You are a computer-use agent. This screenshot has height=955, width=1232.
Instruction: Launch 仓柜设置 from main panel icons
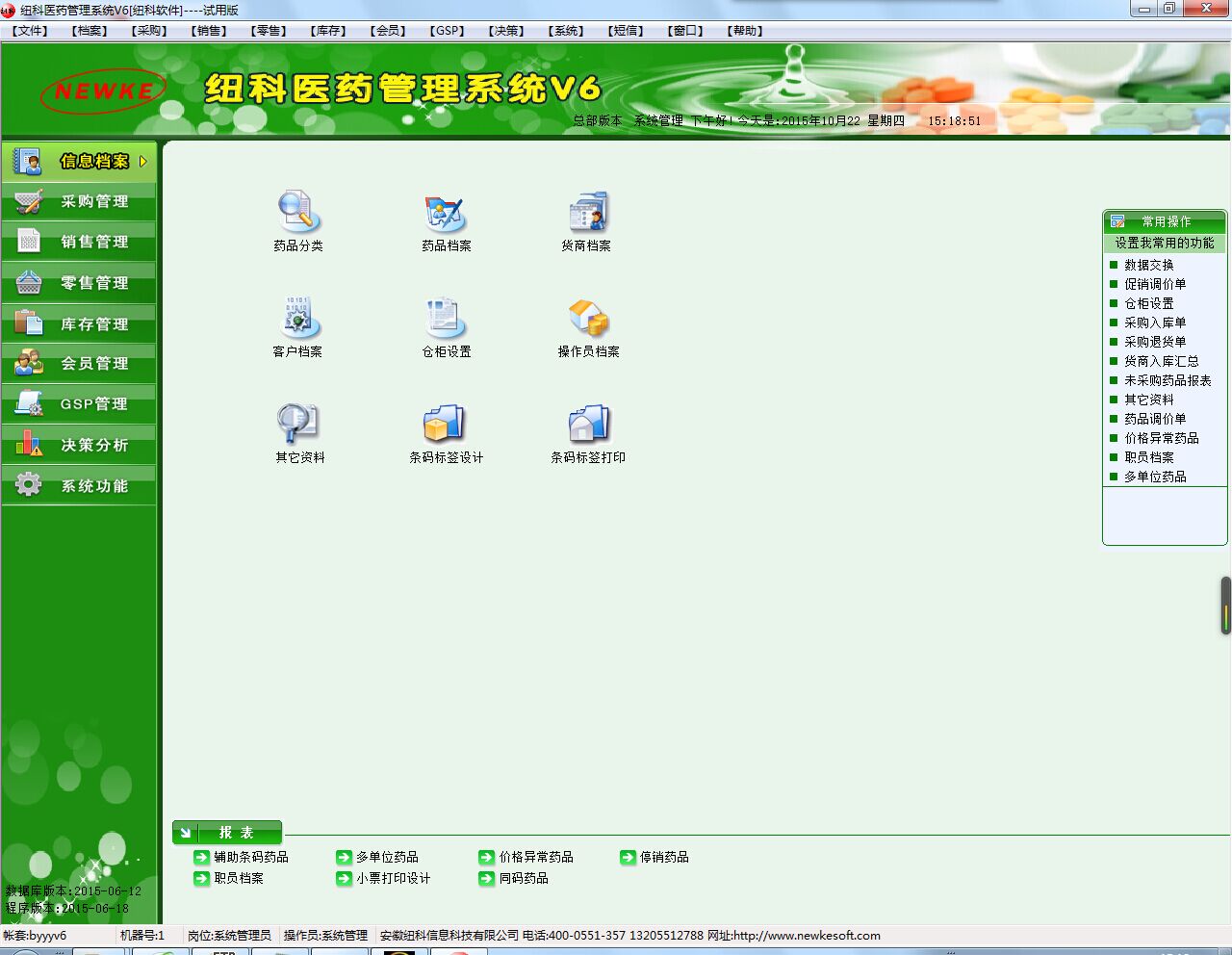[446, 318]
